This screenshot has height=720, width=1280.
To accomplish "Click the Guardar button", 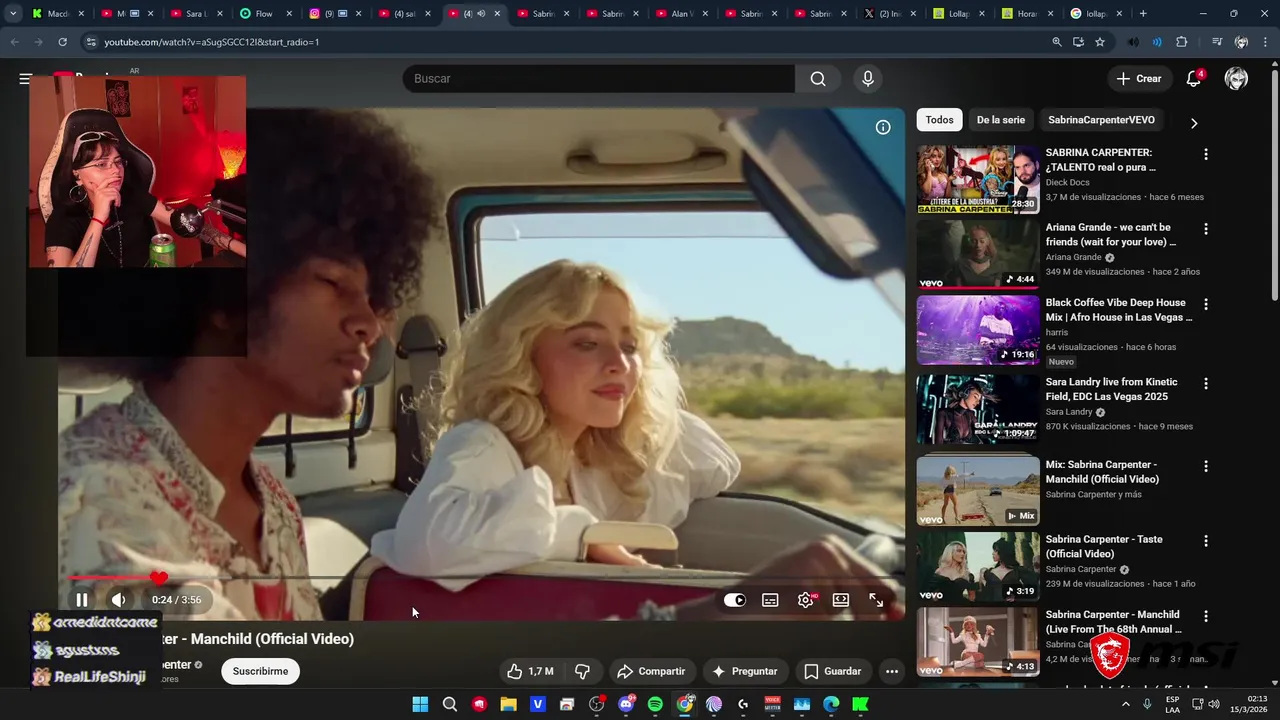I will [832, 671].
